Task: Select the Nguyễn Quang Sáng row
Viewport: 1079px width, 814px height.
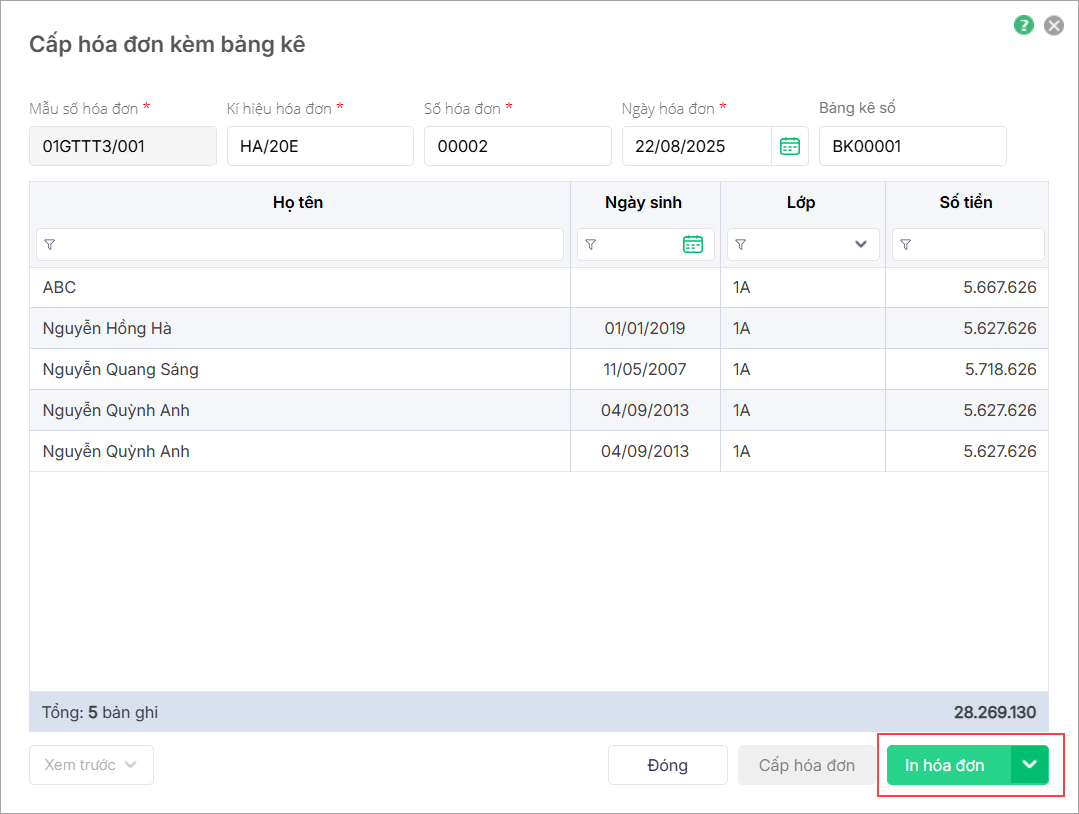Action: [300, 369]
